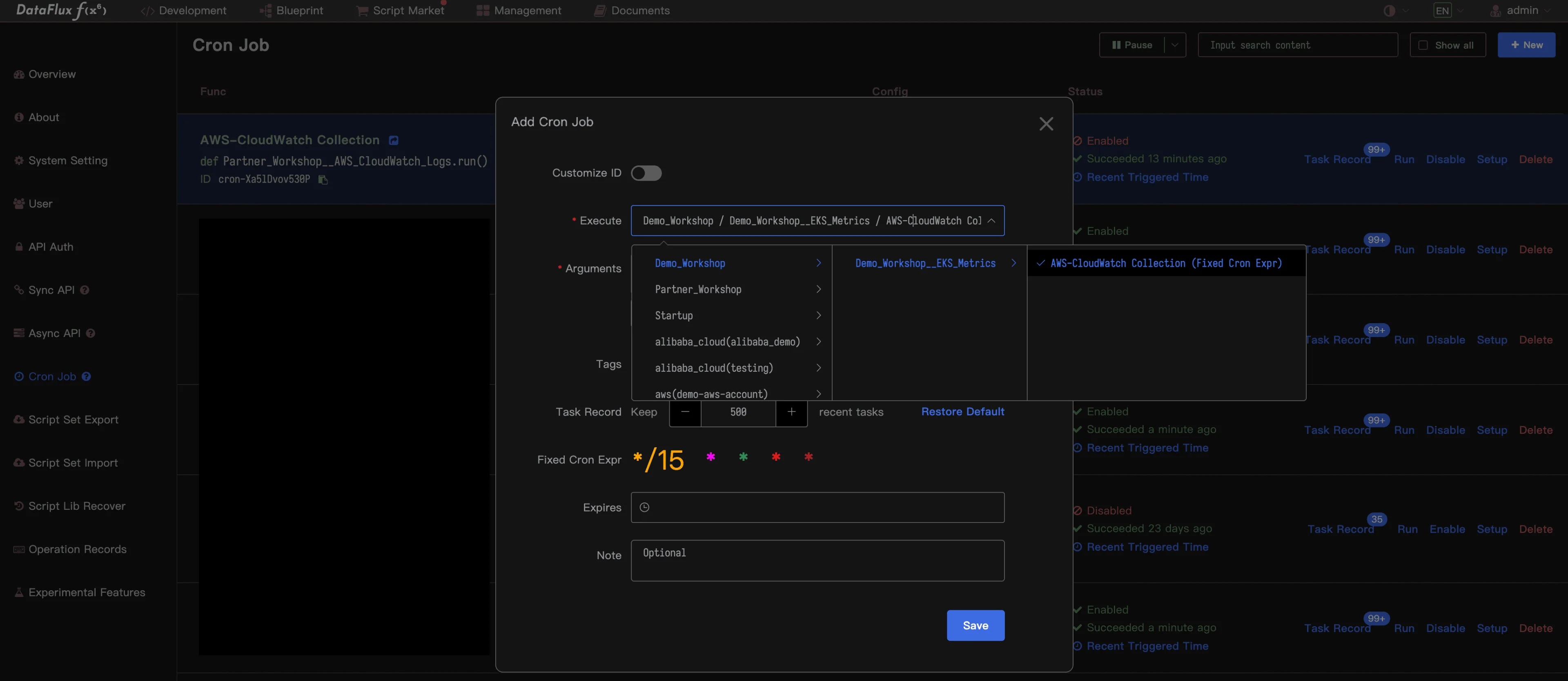The image size is (1568, 681).
Task: Click the Save button
Action: tap(975, 625)
